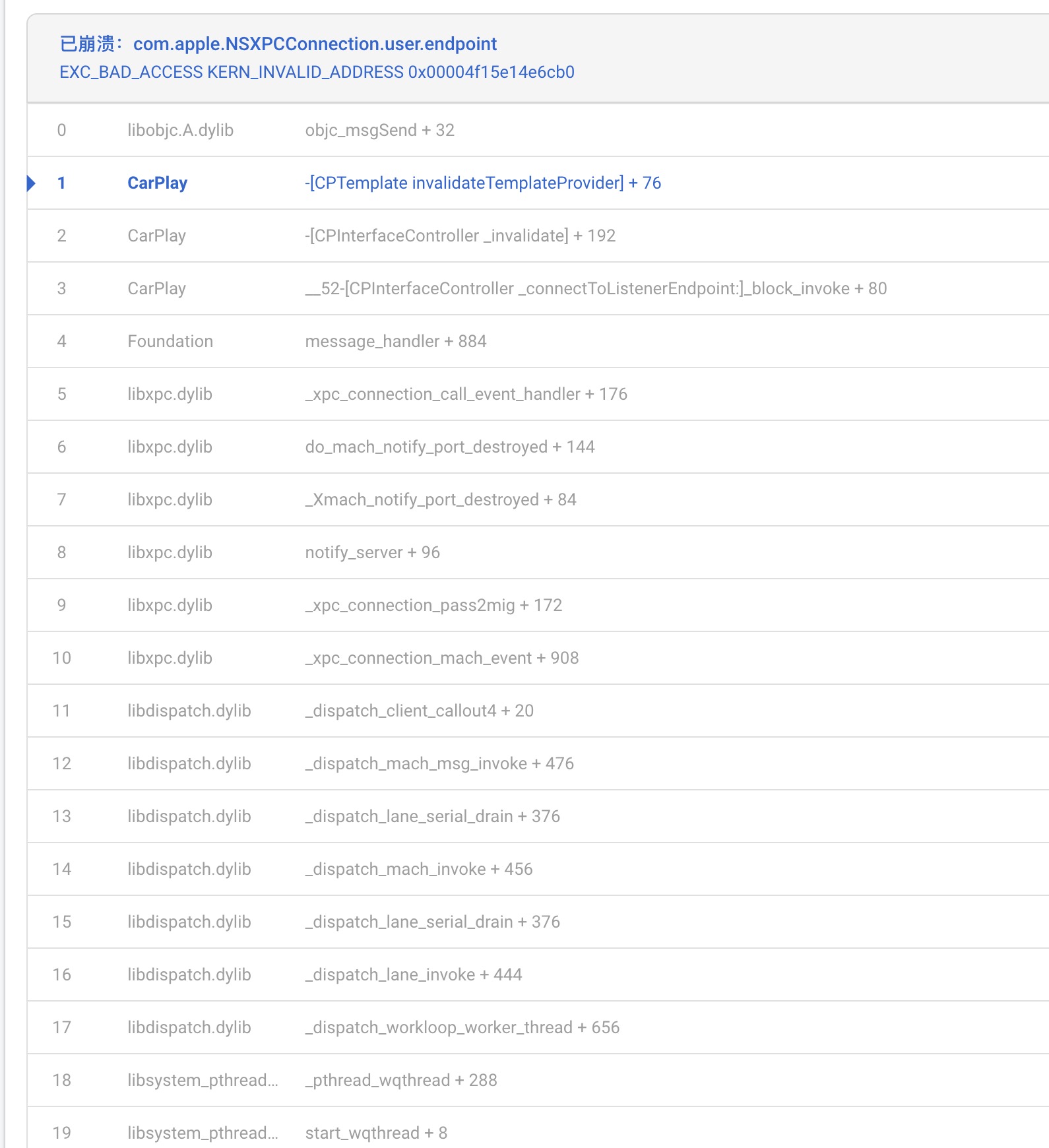This screenshot has width=1049, height=1148.
Task: Click the blue triangle marker beside frame 1
Action: pyautogui.click(x=31, y=183)
